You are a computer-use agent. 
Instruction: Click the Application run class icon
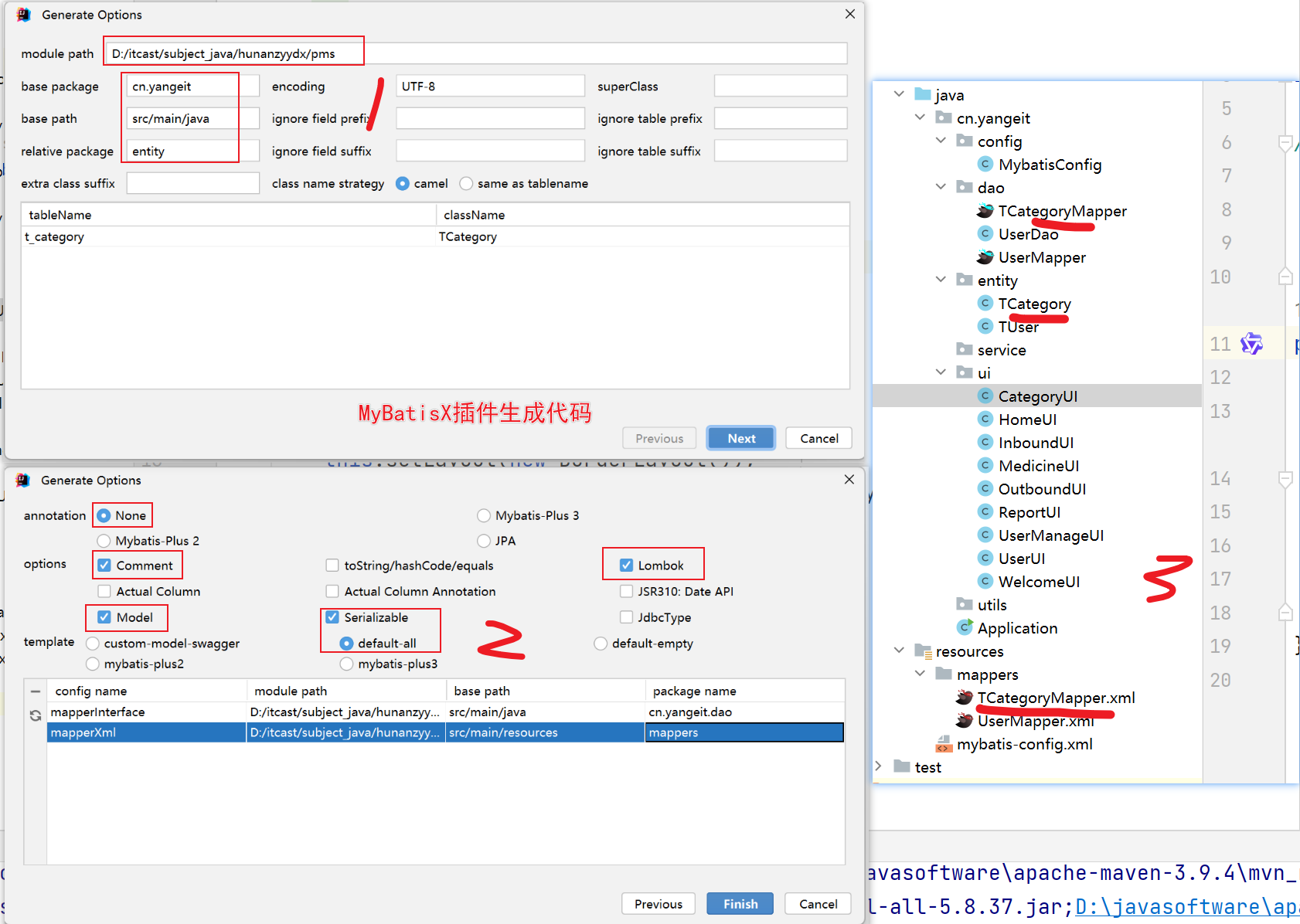[x=964, y=628]
